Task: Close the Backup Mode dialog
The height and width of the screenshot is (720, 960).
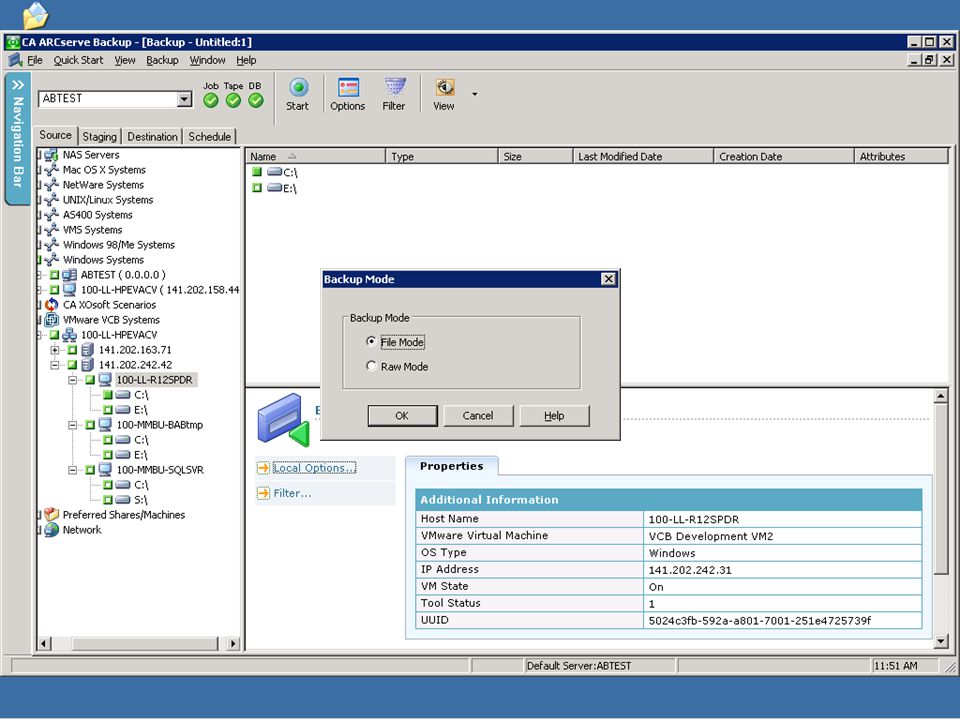Action: (x=608, y=279)
